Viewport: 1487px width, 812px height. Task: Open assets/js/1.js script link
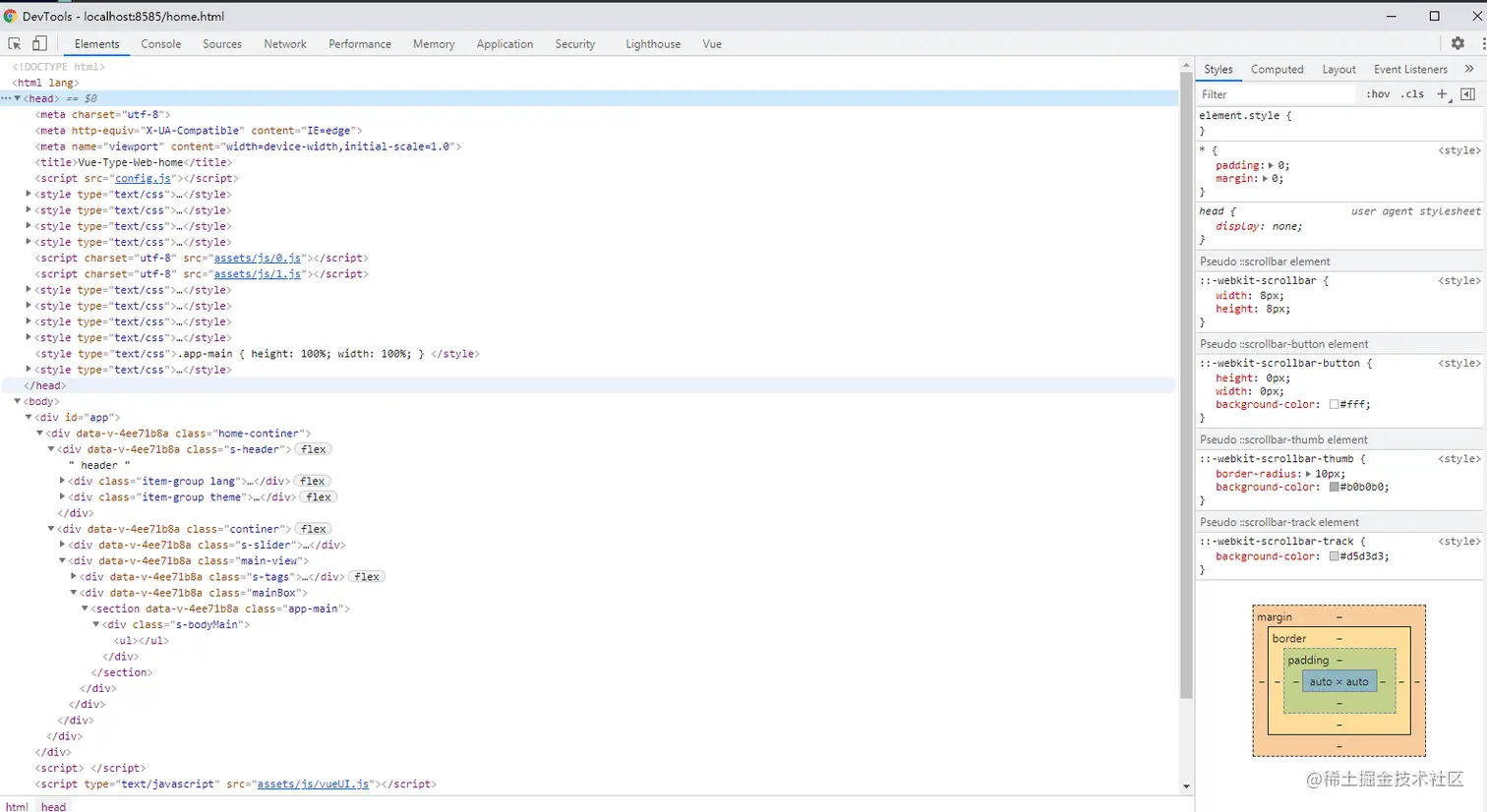coord(258,274)
